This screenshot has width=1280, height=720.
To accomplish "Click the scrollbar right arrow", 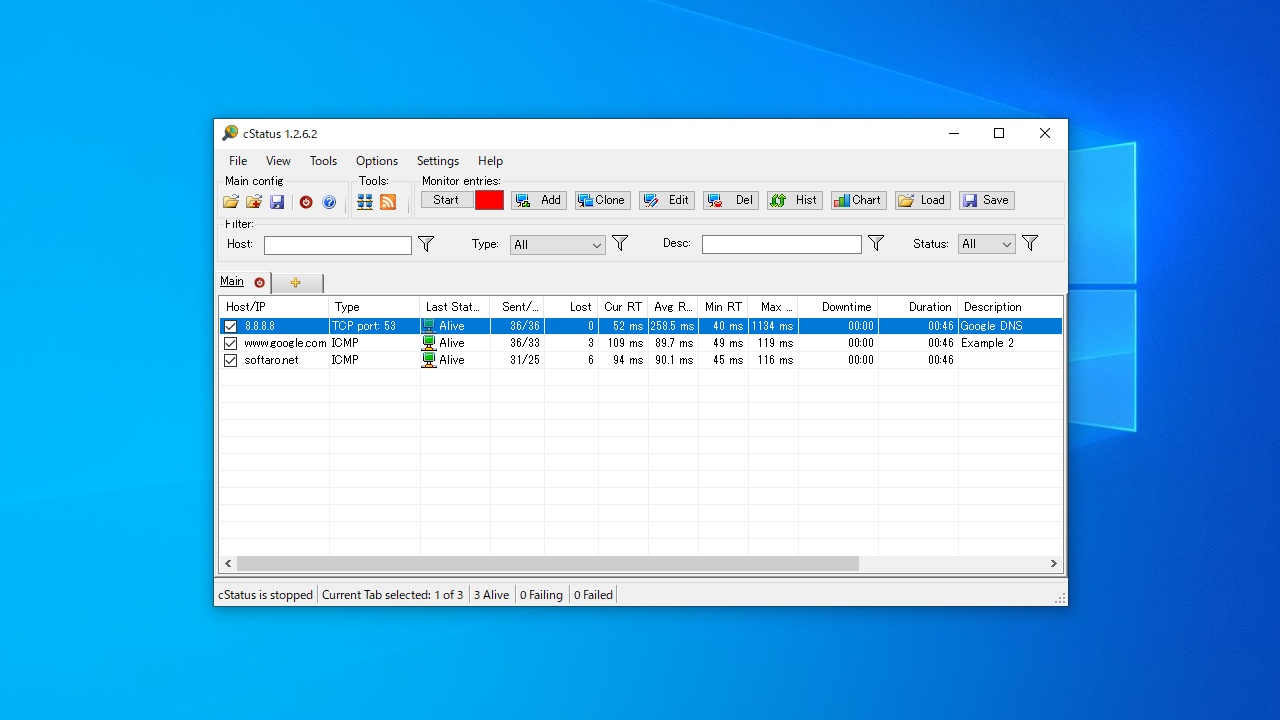I will [1053, 564].
